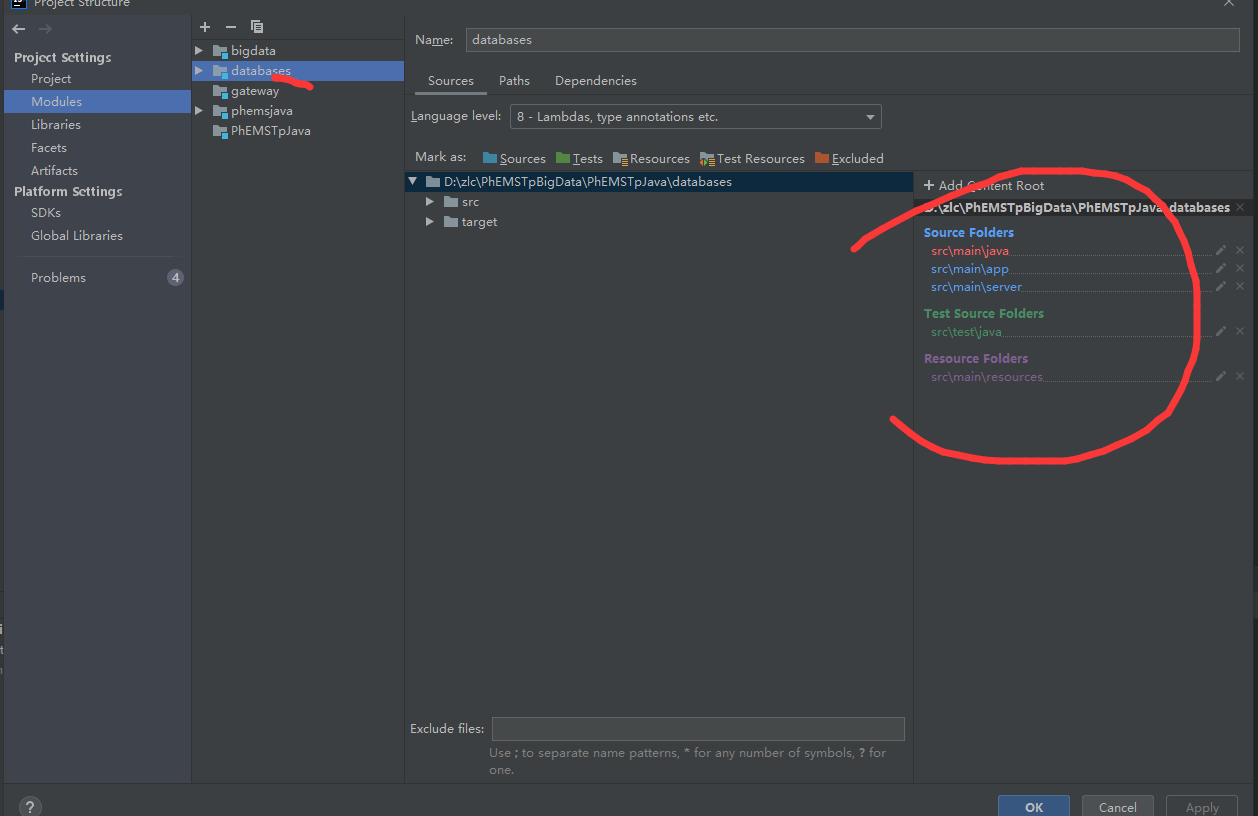Viewport: 1258px width, 816px height.
Task: Click Add Content Root
Action: (983, 186)
